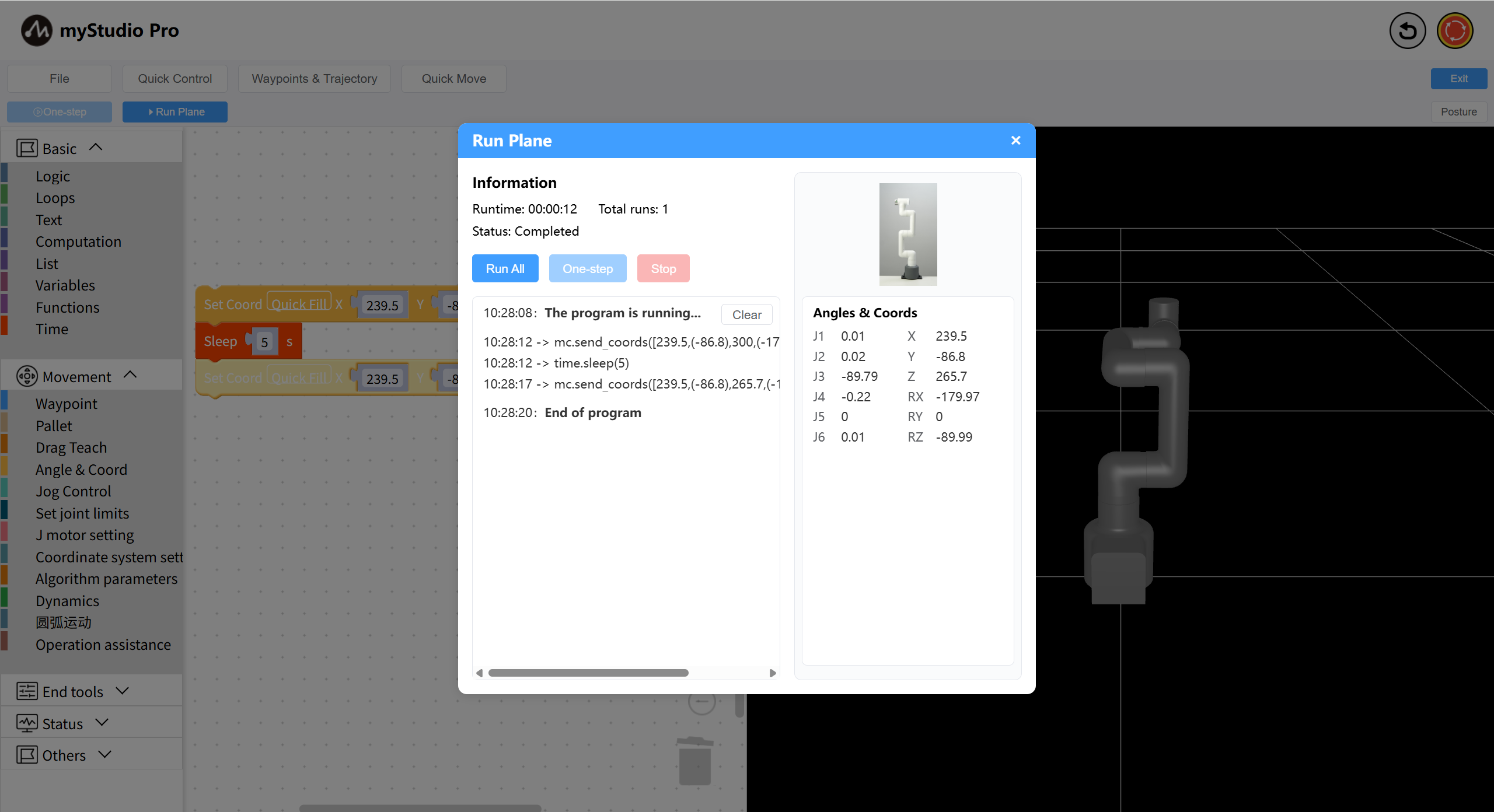Select Angle & Coord in Movement list

pos(81,470)
